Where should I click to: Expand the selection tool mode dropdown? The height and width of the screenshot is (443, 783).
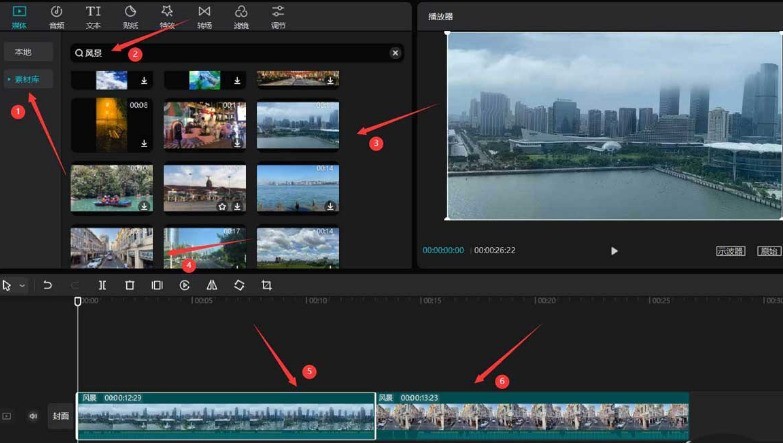[22, 286]
